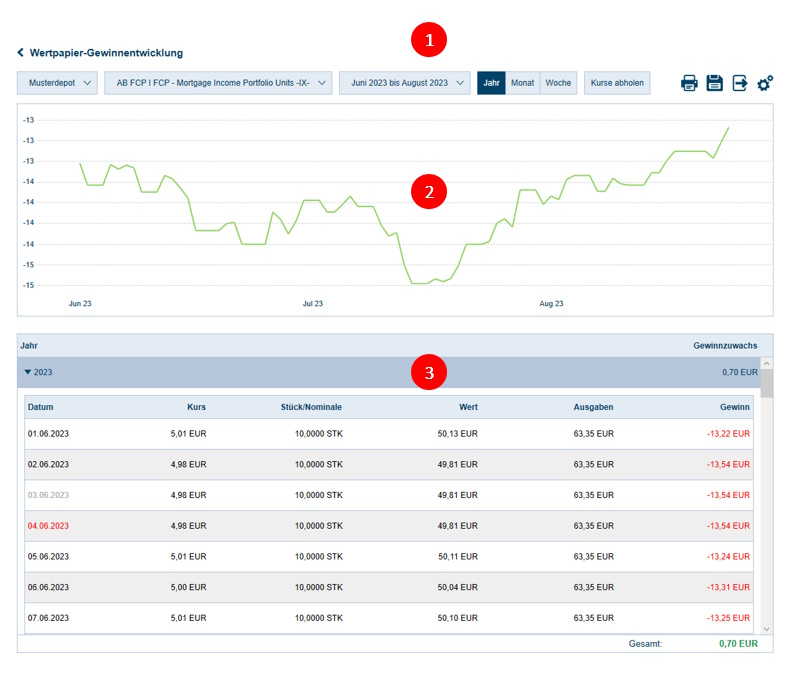Click the scrollbar down arrow in table

tap(766, 627)
